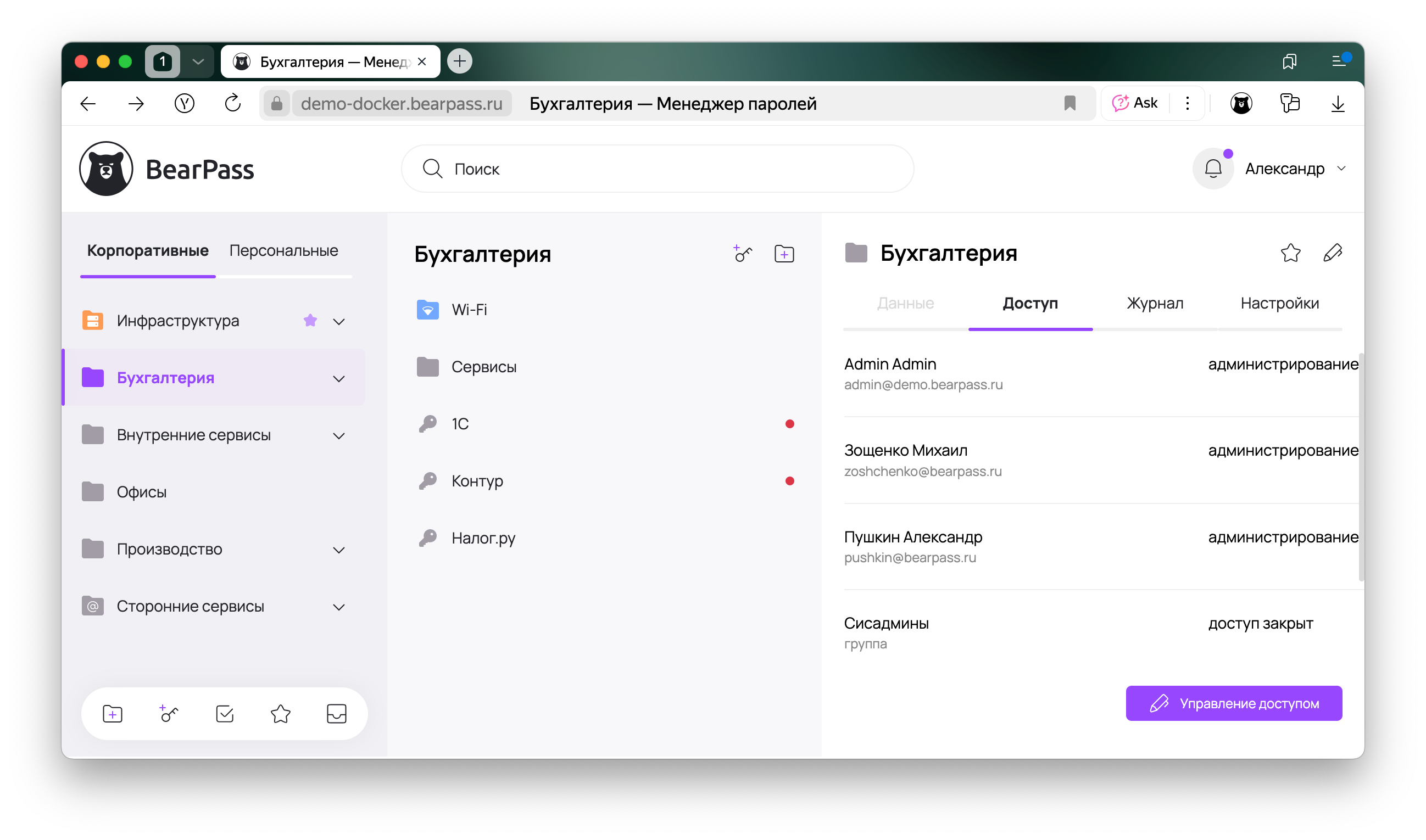Toggle favorite star for Бухгалтерия folder

1291,253
